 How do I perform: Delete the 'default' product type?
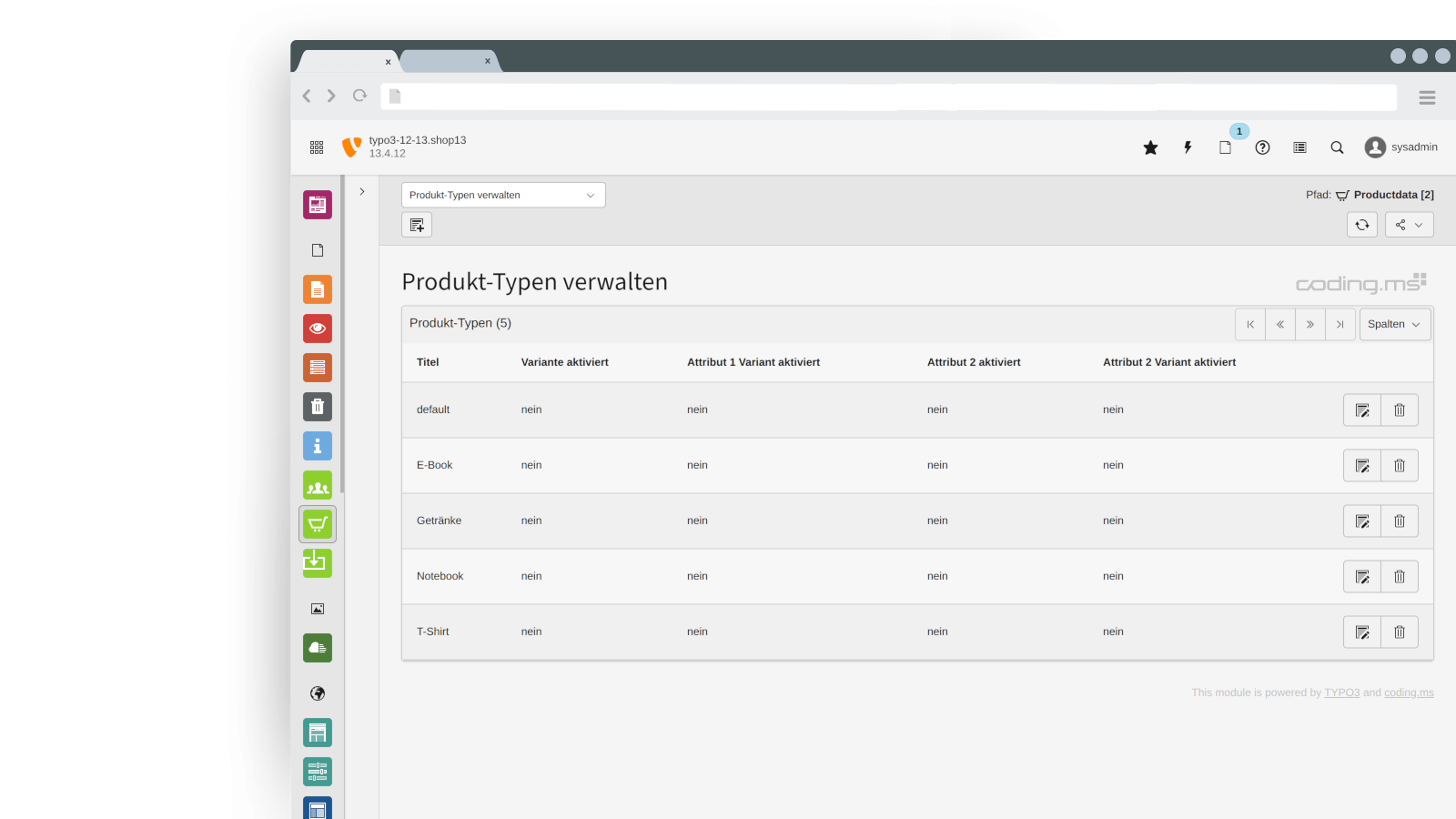(1400, 410)
